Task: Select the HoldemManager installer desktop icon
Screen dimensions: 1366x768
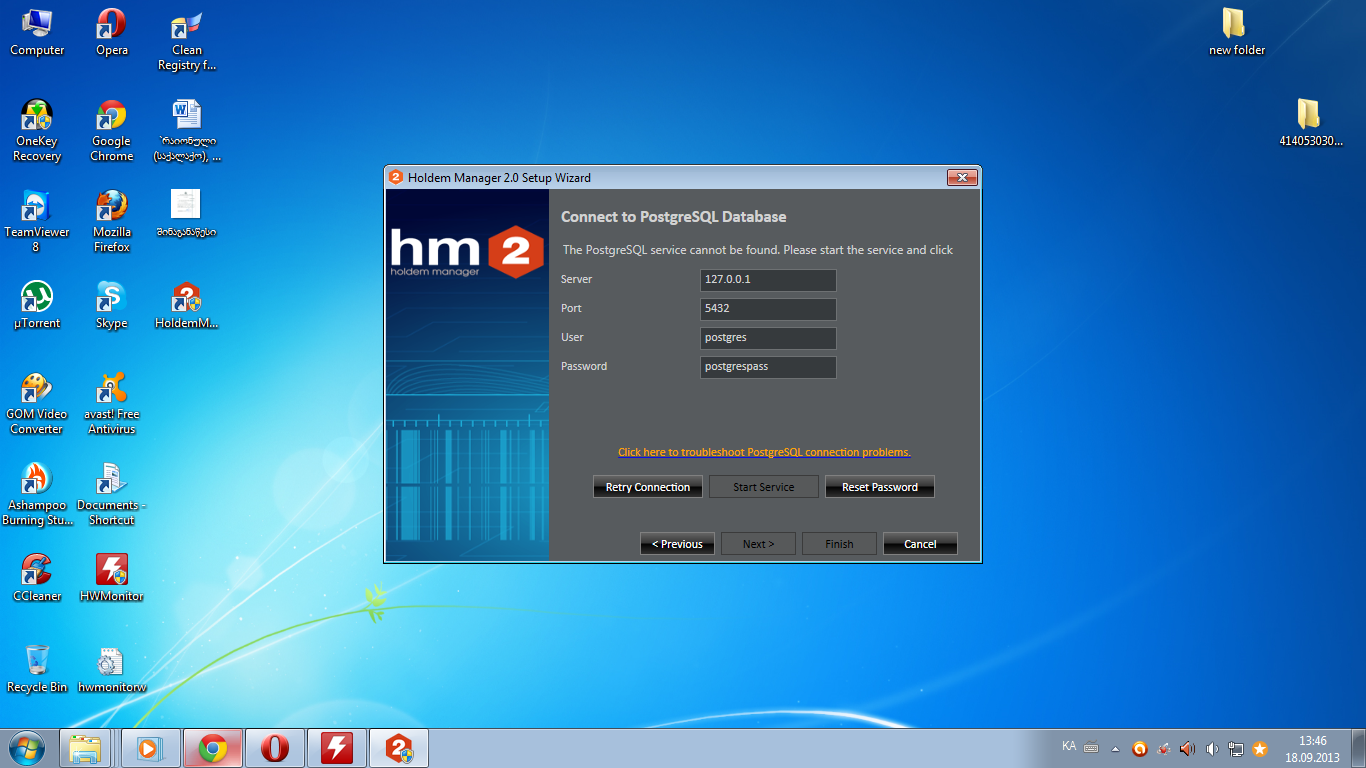Action: point(186,298)
